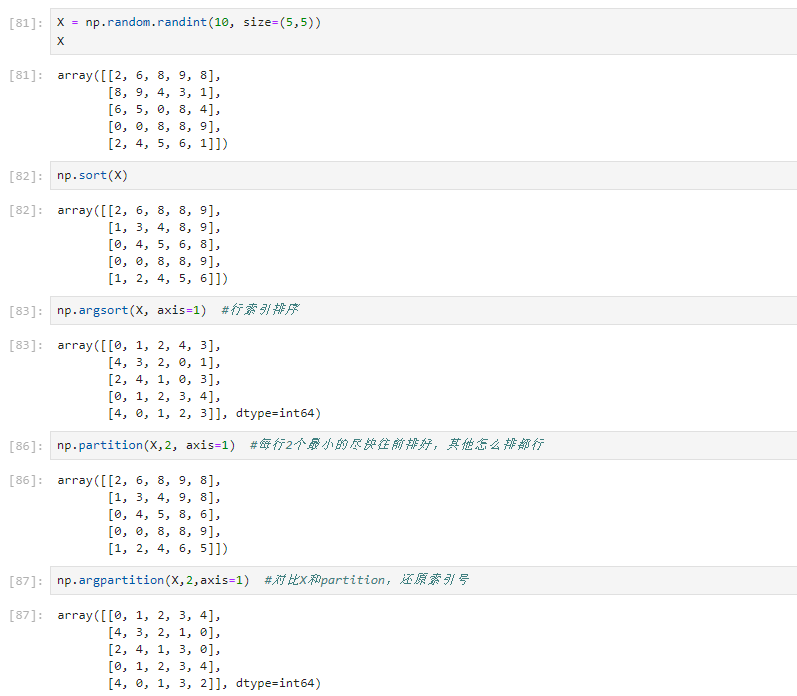Viewport: 797px width, 696px height.
Task: Click the [82] input prompt
Action: 26,176
